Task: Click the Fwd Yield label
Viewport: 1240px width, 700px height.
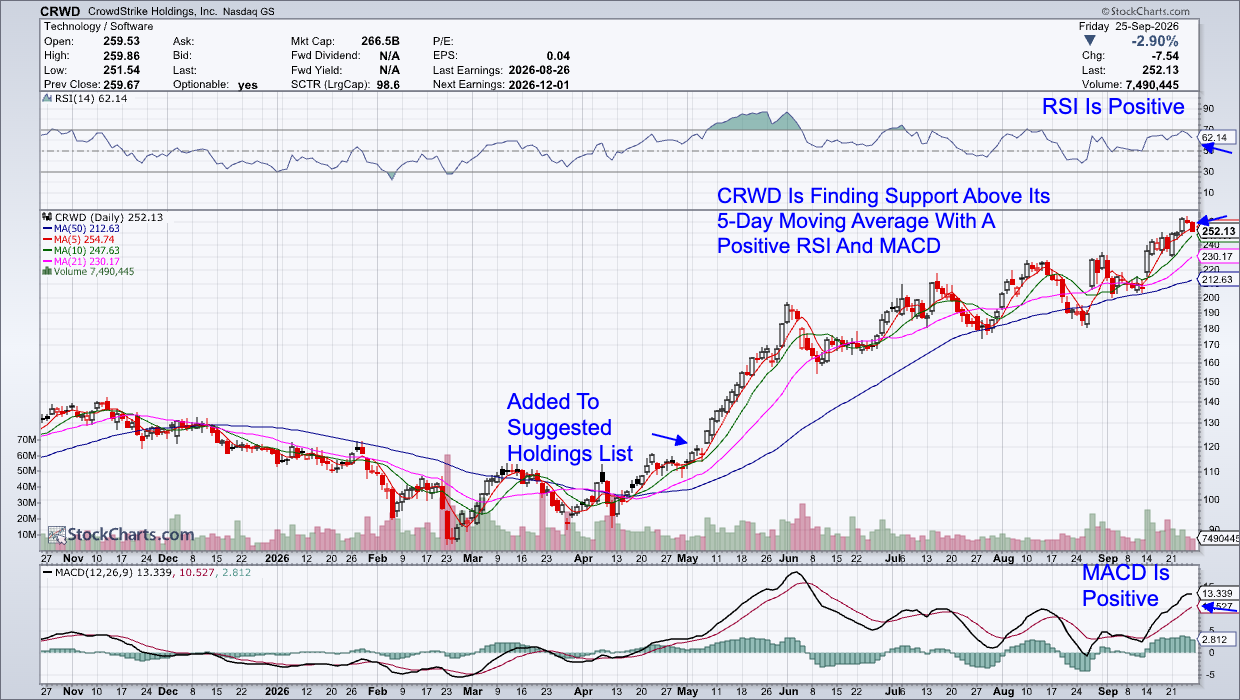Action: click(316, 71)
